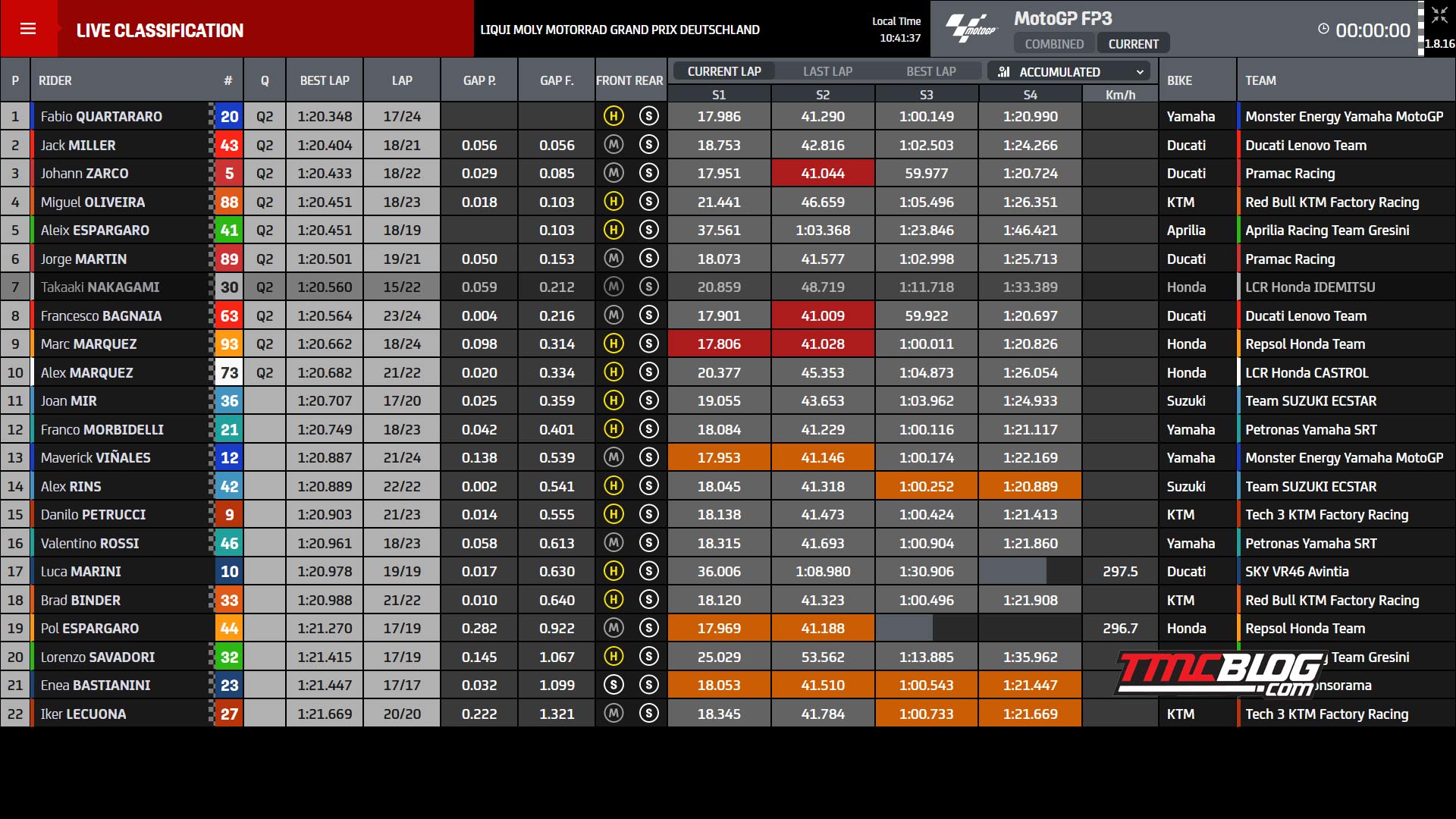Click the yellow number 44 badge
Screen dimensions: 1456x819
[229, 628]
